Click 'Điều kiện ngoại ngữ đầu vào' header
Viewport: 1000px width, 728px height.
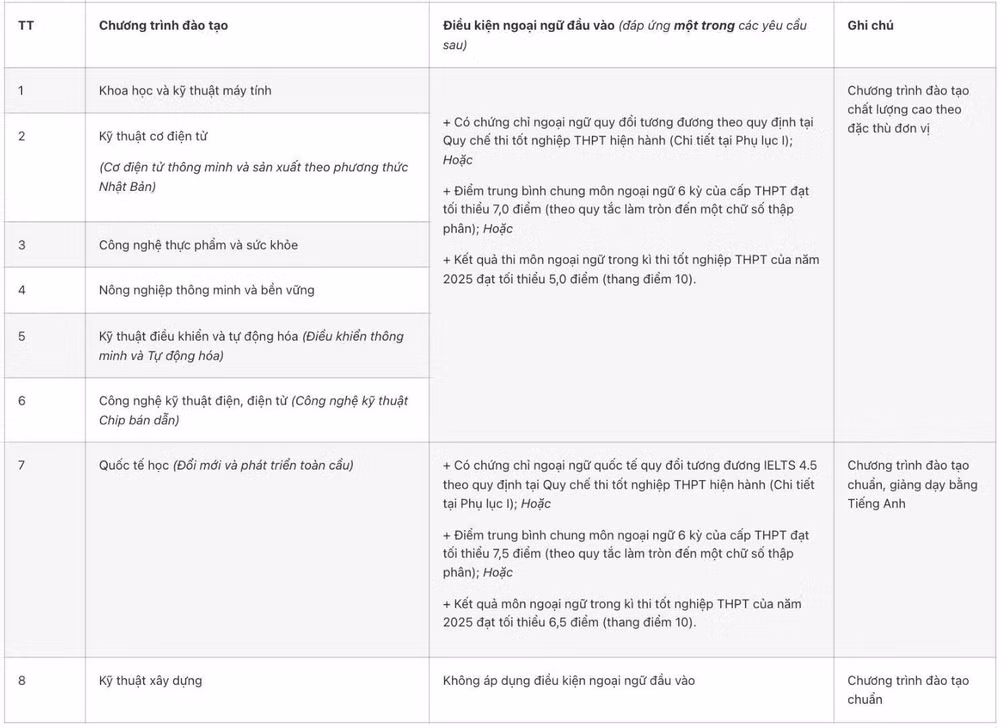pyautogui.click(x=529, y=25)
